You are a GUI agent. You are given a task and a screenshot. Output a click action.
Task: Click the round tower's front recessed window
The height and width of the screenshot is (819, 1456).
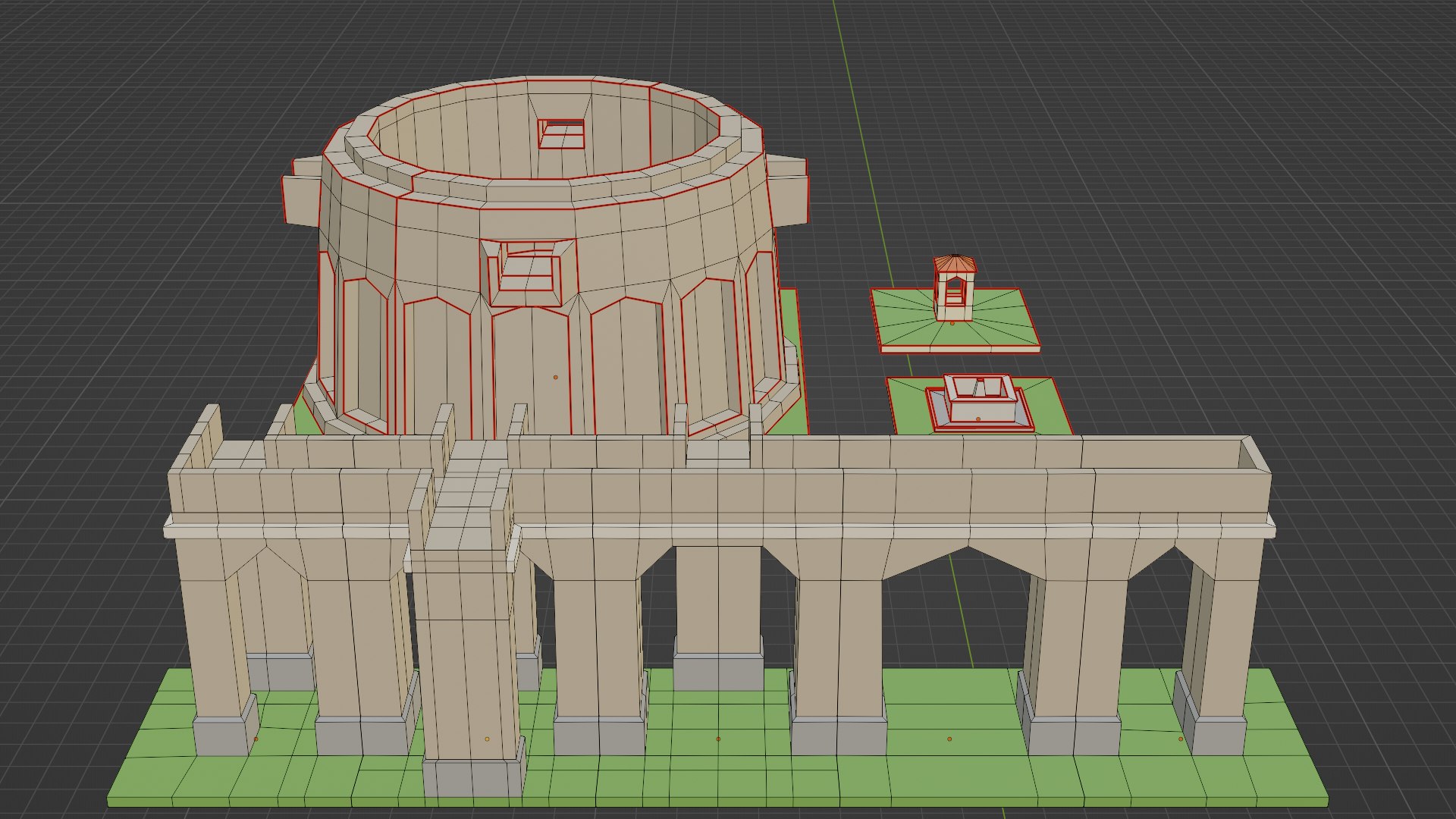pos(529,272)
